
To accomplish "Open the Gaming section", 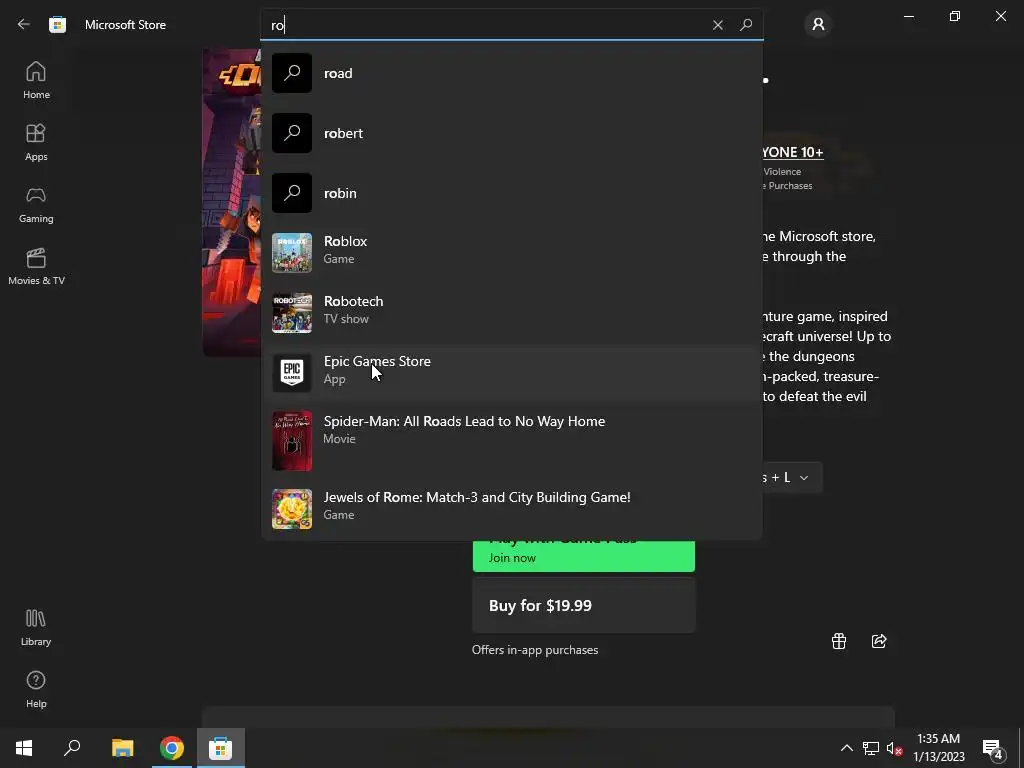I will pos(36,204).
